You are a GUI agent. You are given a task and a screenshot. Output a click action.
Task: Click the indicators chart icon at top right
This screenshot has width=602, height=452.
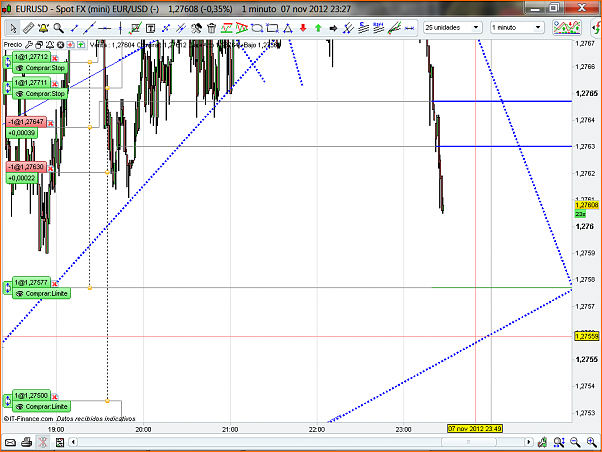tap(567, 28)
